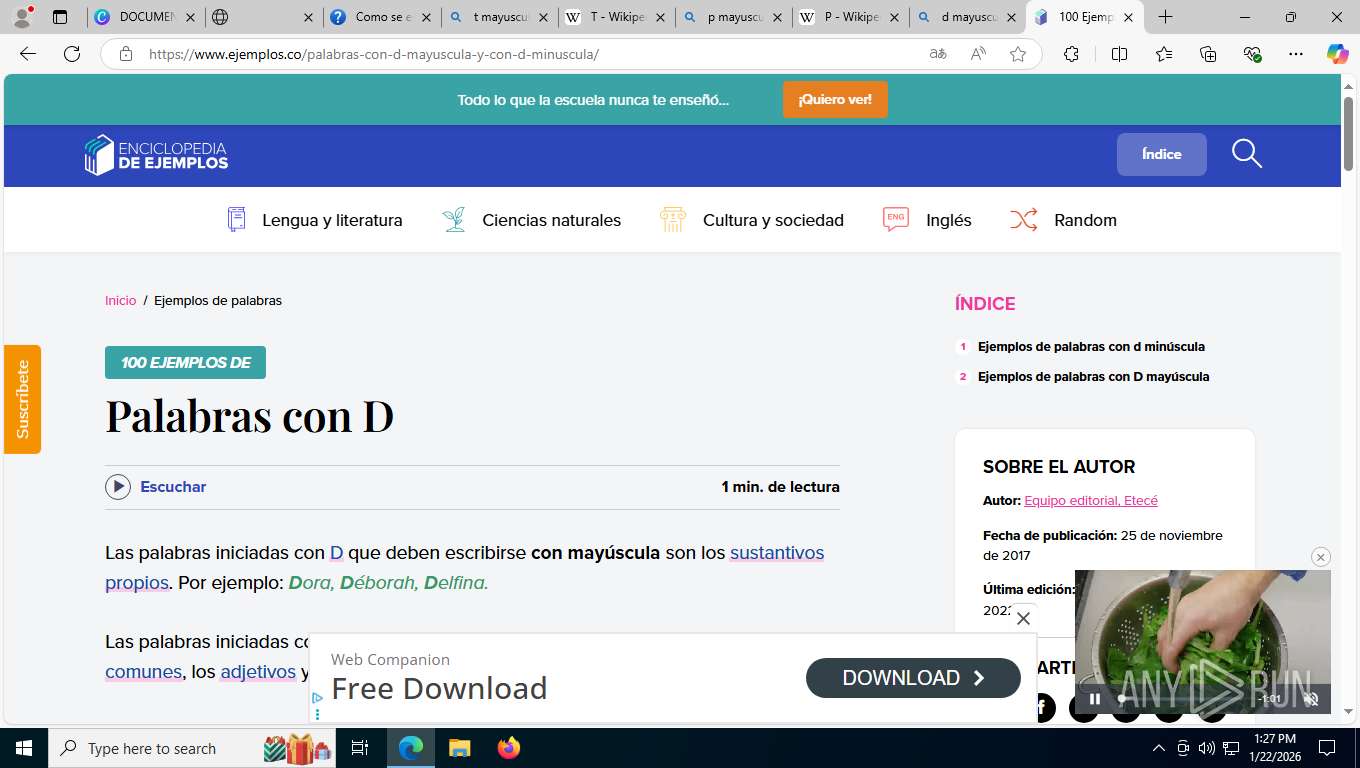Open Cultura y sociedad menu
The width and height of the screenshot is (1360, 768).
pos(752,220)
